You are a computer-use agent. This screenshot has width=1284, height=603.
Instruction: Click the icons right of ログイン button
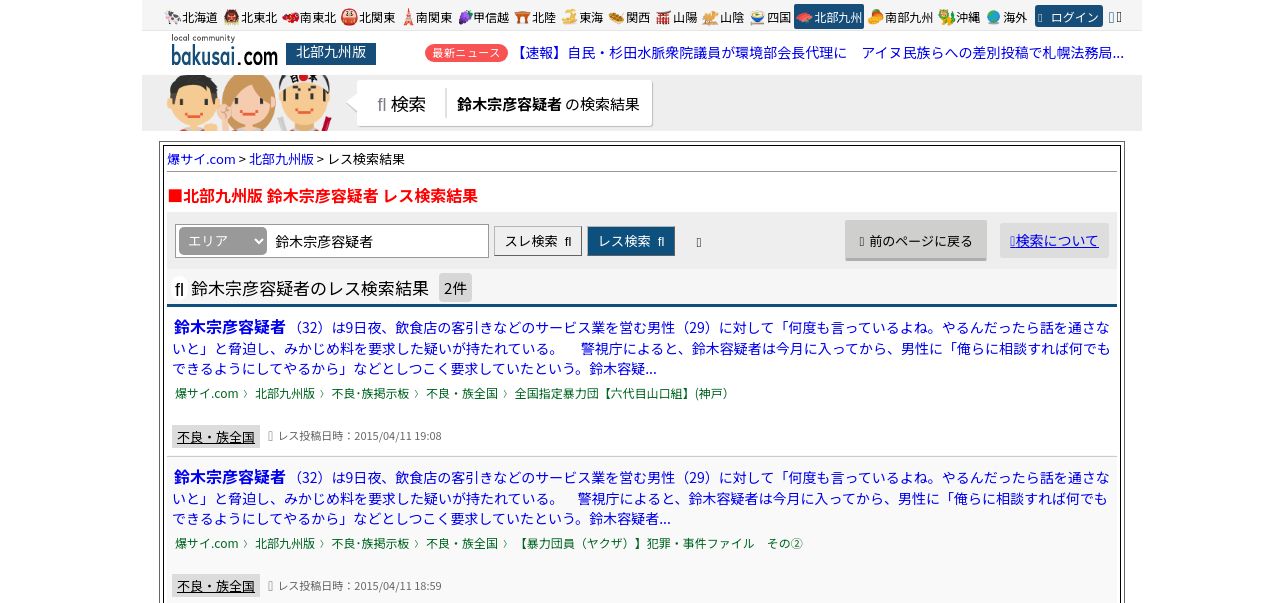coord(1115,17)
